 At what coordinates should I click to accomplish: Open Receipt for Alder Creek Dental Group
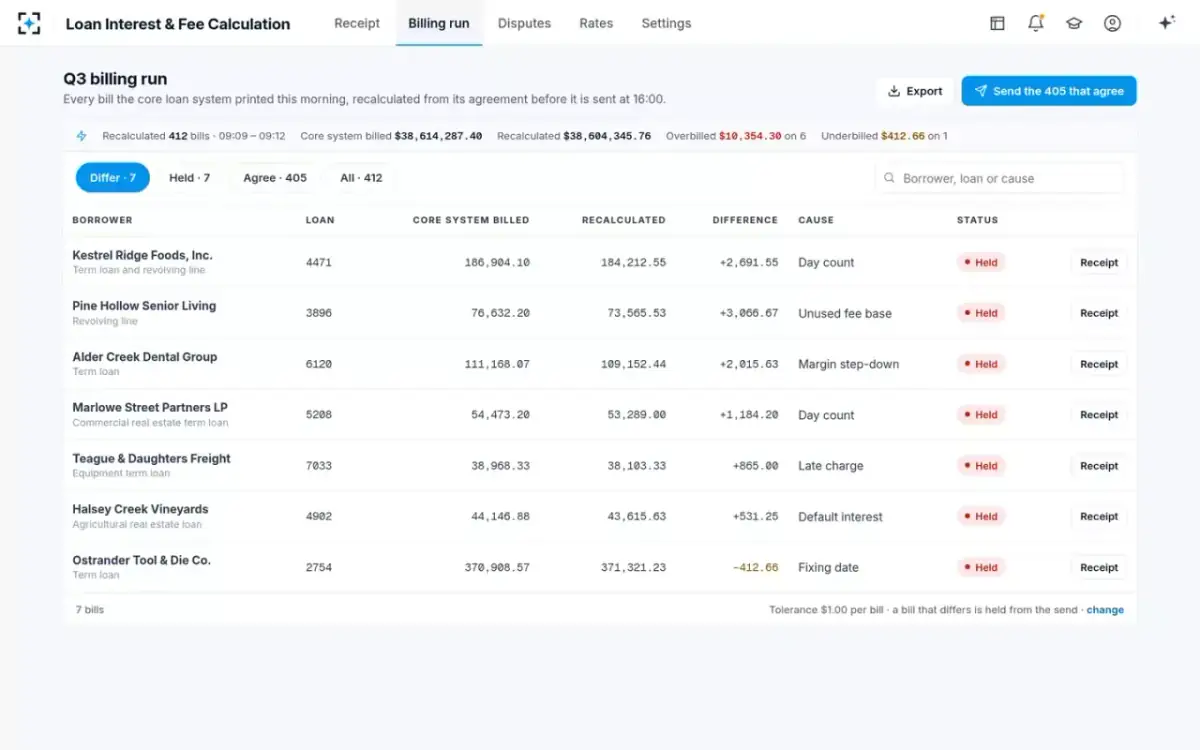[1099, 364]
